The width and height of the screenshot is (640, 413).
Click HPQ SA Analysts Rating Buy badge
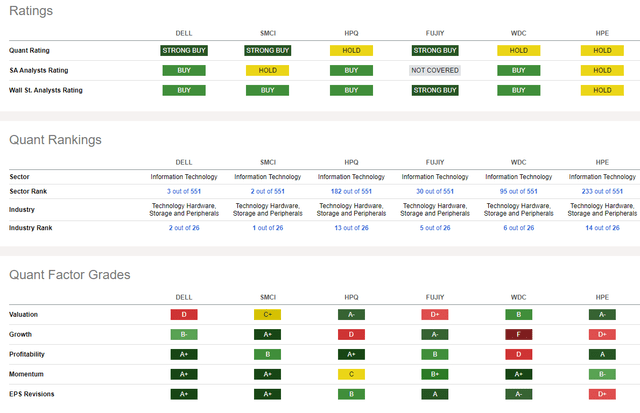pos(351,71)
